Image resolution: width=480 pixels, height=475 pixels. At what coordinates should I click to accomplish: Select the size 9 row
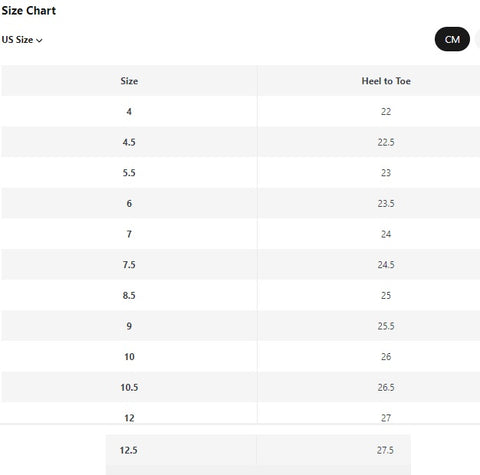click(x=241, y=326)
